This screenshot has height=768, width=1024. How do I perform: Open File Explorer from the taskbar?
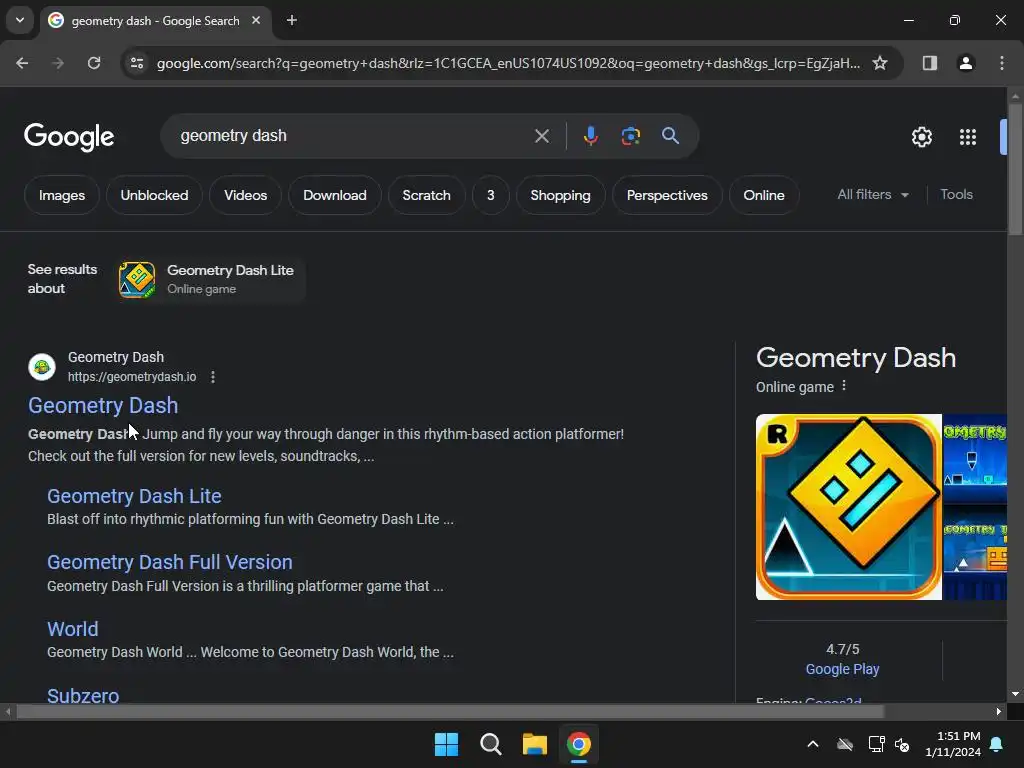(x=534, y=744)
